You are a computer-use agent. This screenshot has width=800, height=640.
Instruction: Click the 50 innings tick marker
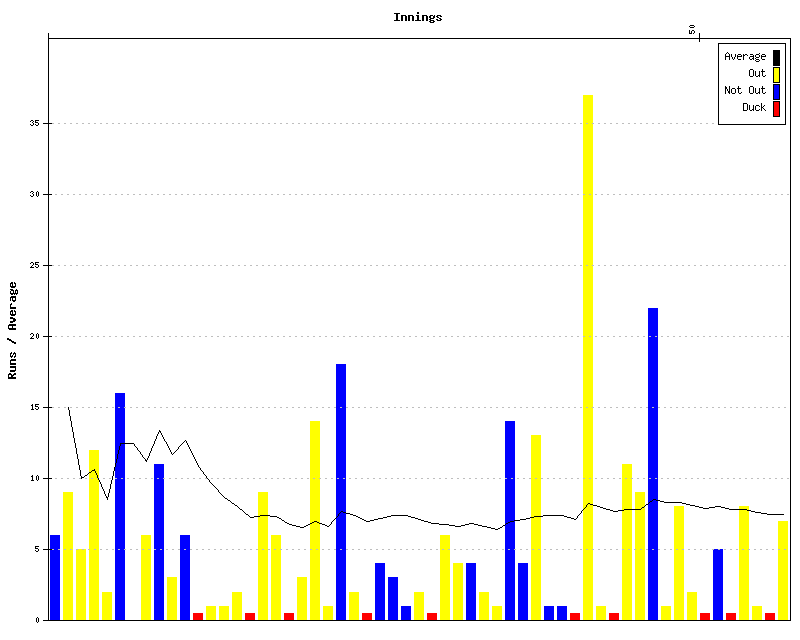[x=692, y=30]
